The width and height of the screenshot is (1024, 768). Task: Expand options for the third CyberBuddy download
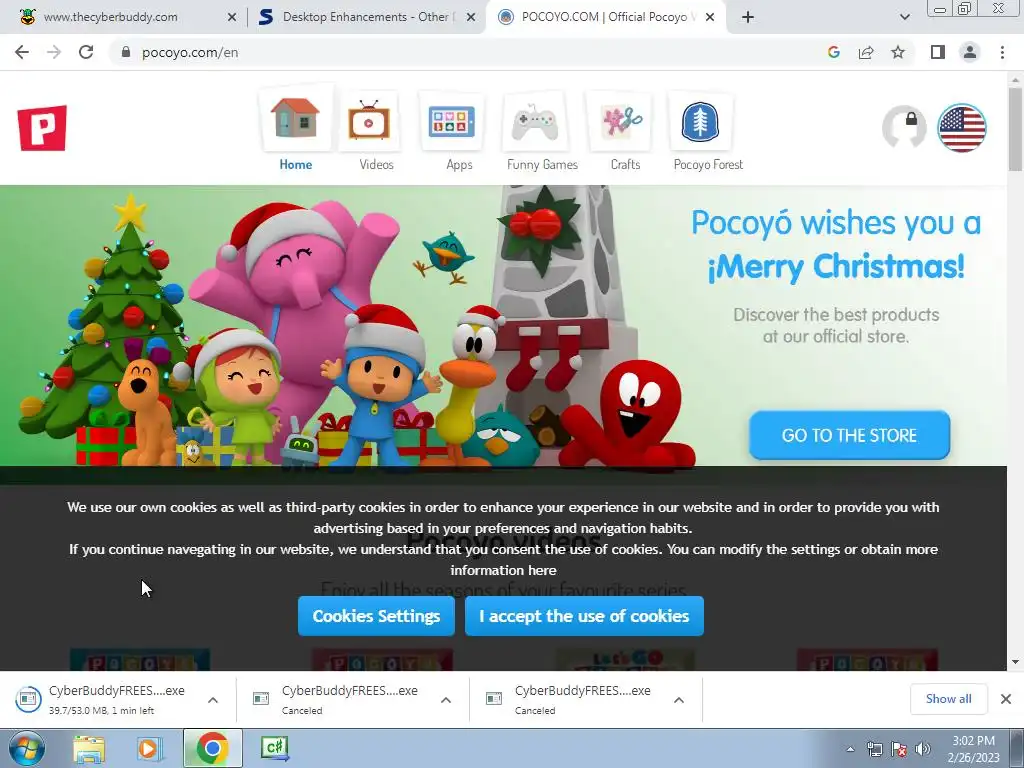click(x=679, y=700)
